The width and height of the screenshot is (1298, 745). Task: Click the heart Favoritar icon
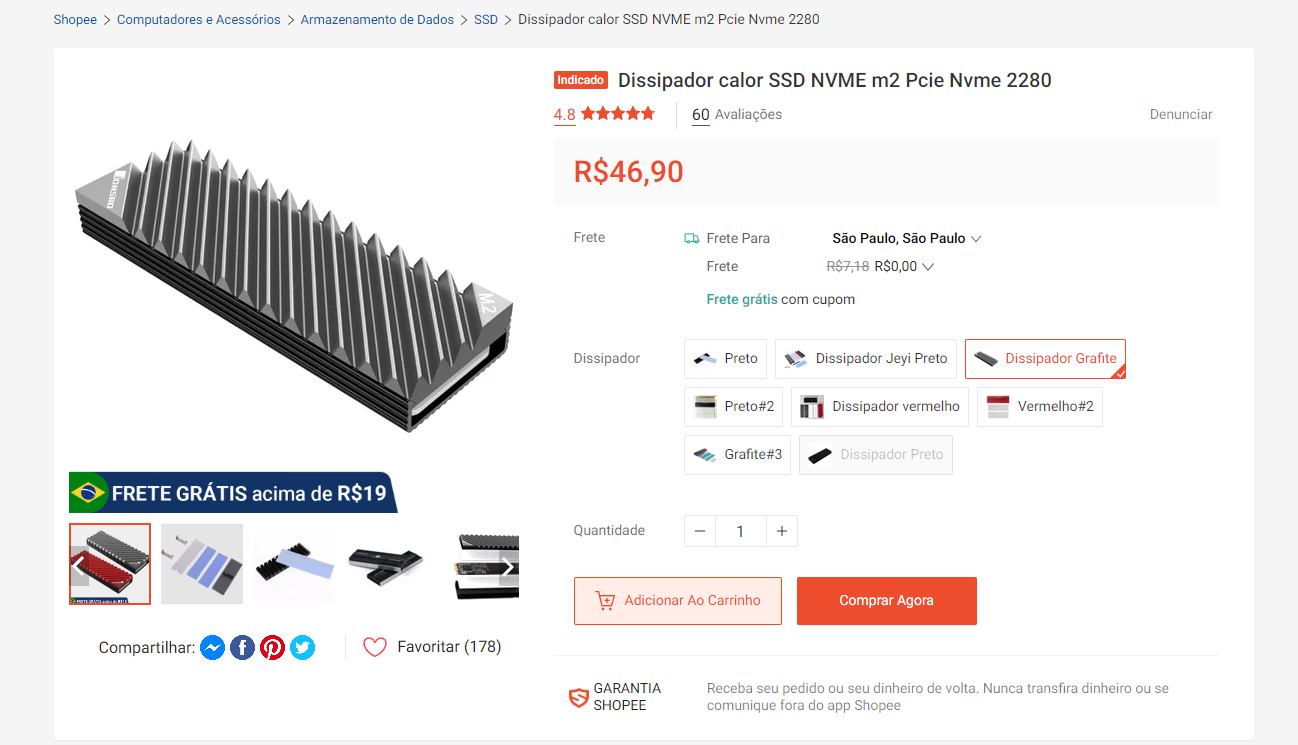point(375,647)
